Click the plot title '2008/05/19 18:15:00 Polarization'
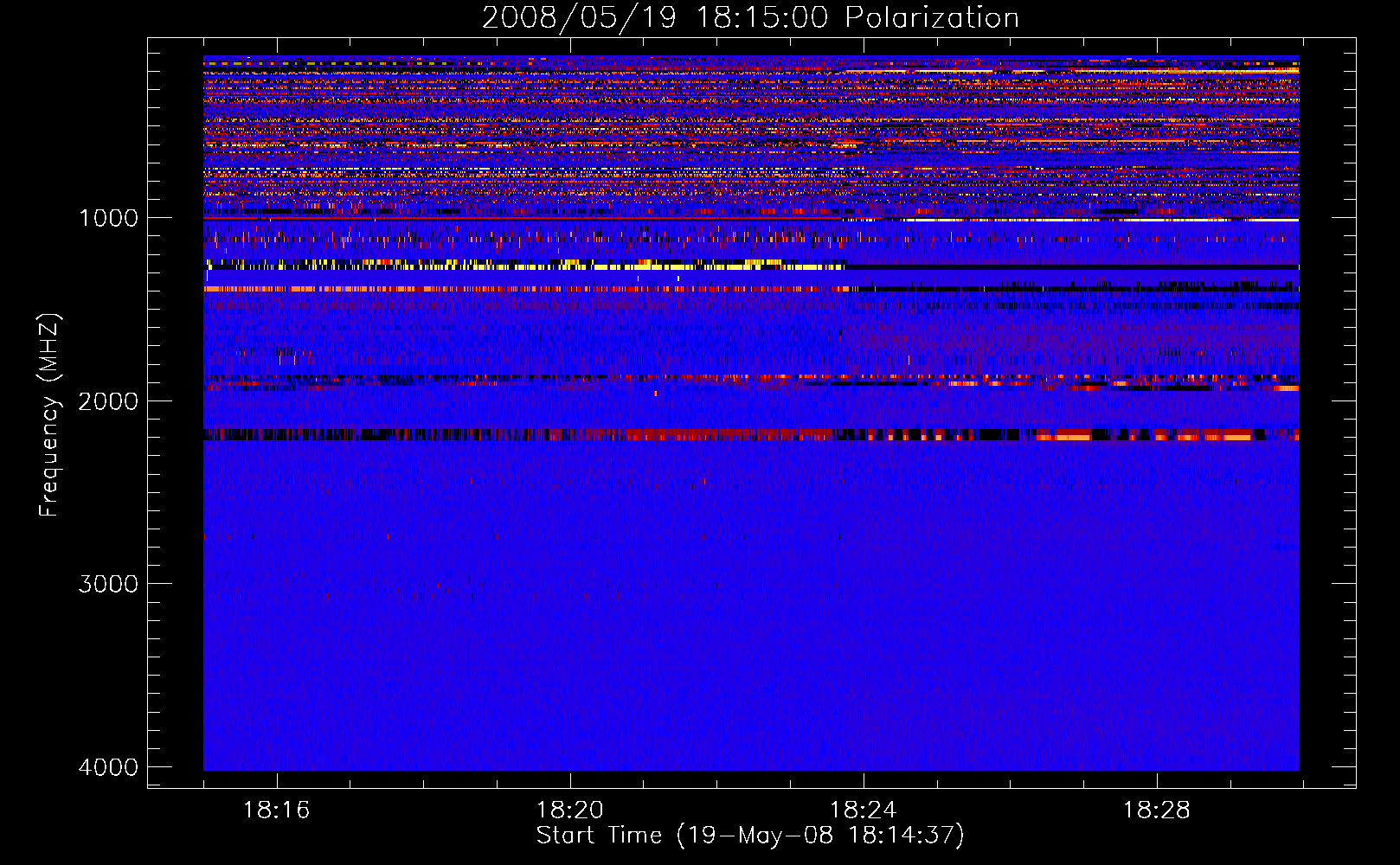This screenshot has width=1400, height=865. [x=750, y=18]
